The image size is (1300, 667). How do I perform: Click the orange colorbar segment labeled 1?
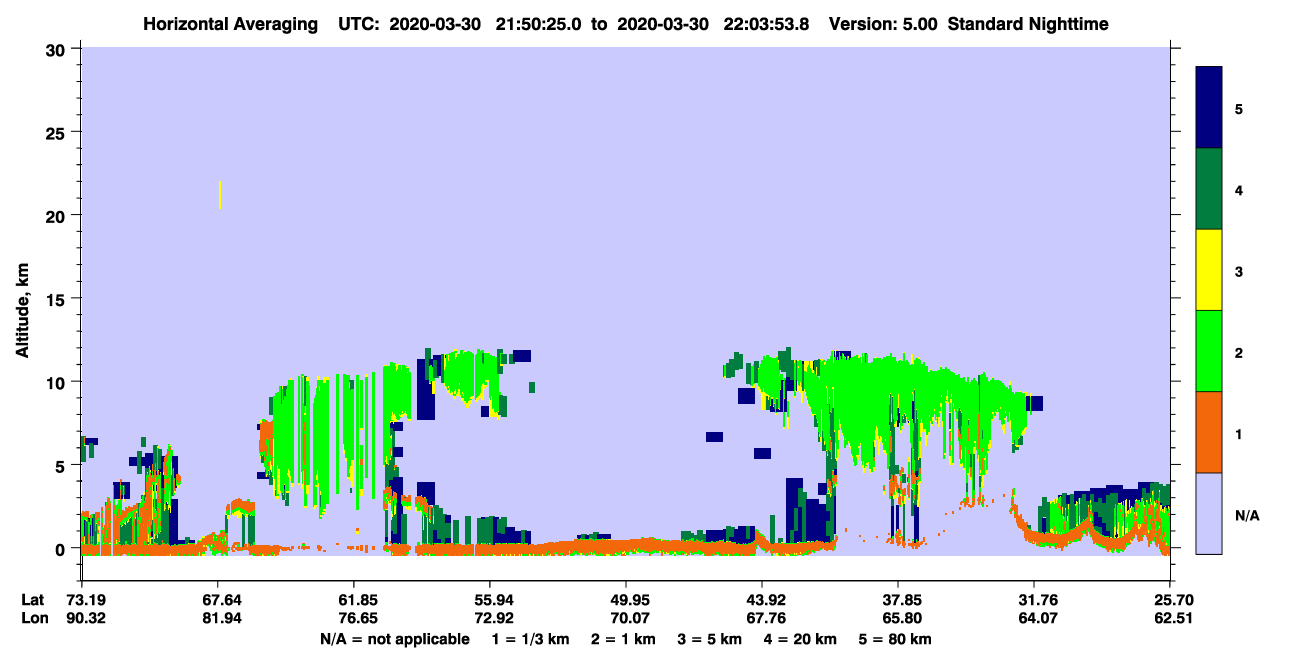coord(1209,432)
